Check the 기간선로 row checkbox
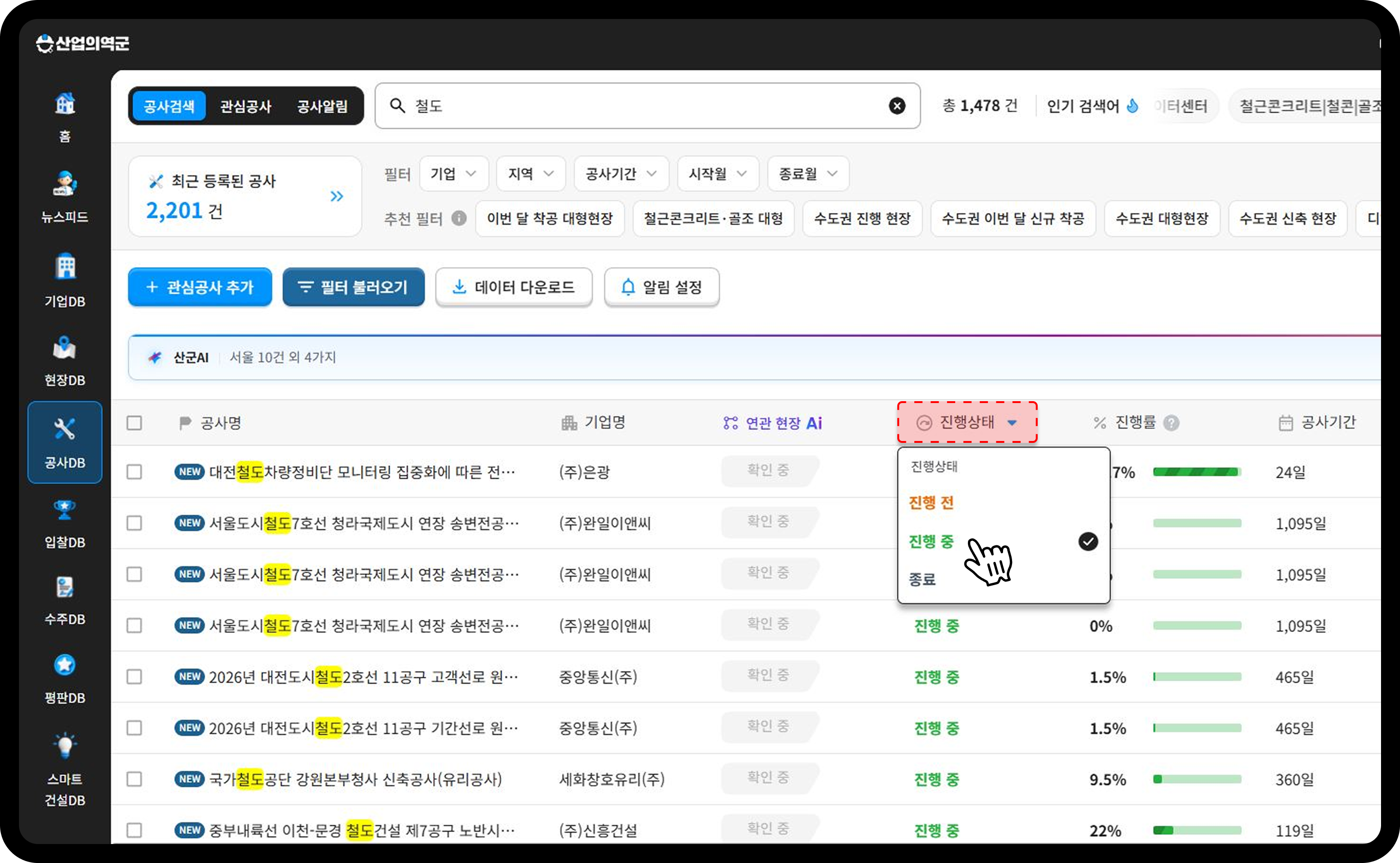1400x863 pixels. tap(134, 728)
